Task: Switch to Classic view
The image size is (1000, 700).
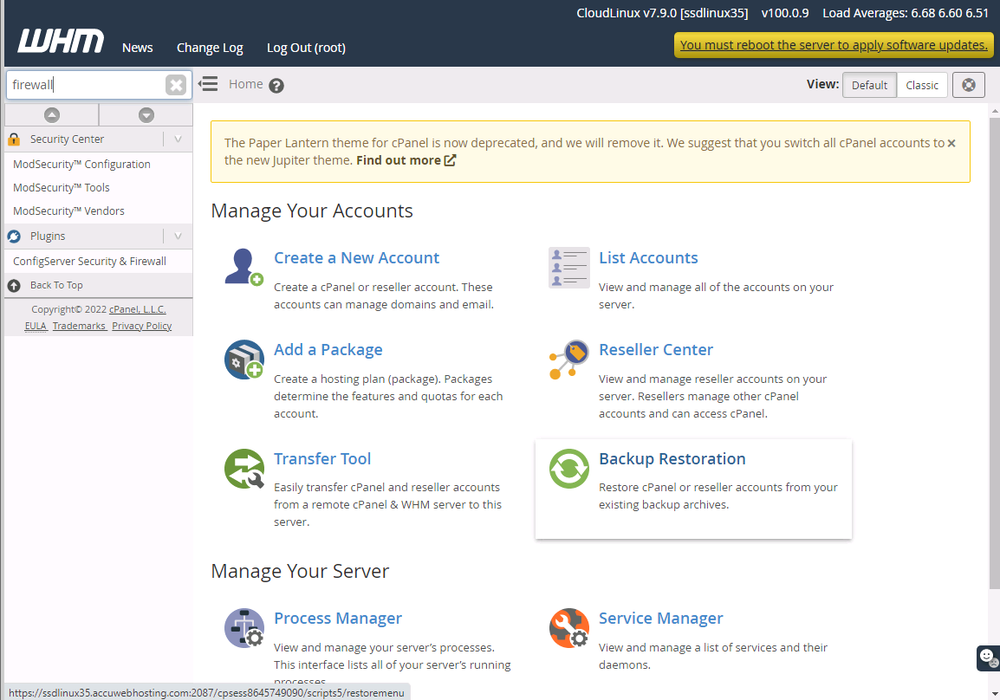Action: [922, 85]
